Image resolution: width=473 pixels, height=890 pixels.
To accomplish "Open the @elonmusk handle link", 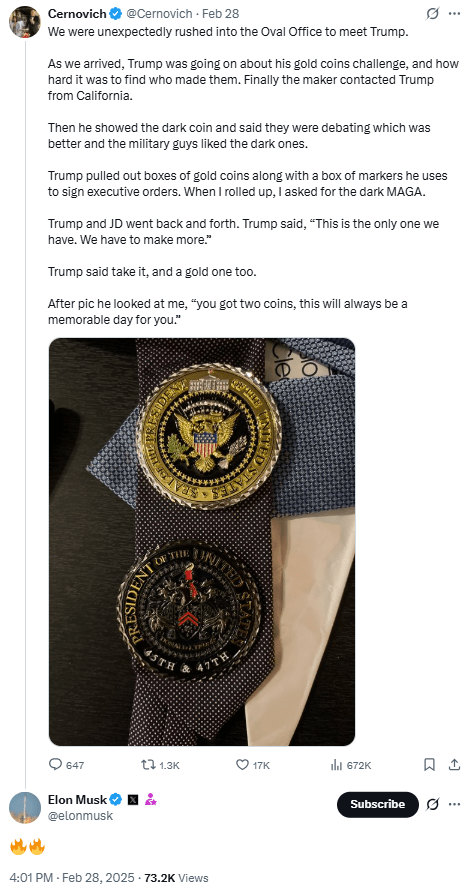I will (80, 816).
